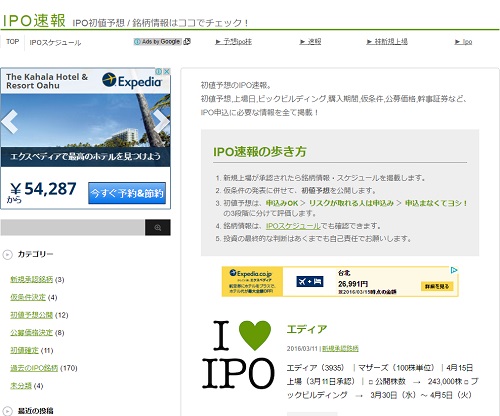500x416 pixels.
Task: Click 新規承認銘柄 tag under エディア post
Action: 340,349
